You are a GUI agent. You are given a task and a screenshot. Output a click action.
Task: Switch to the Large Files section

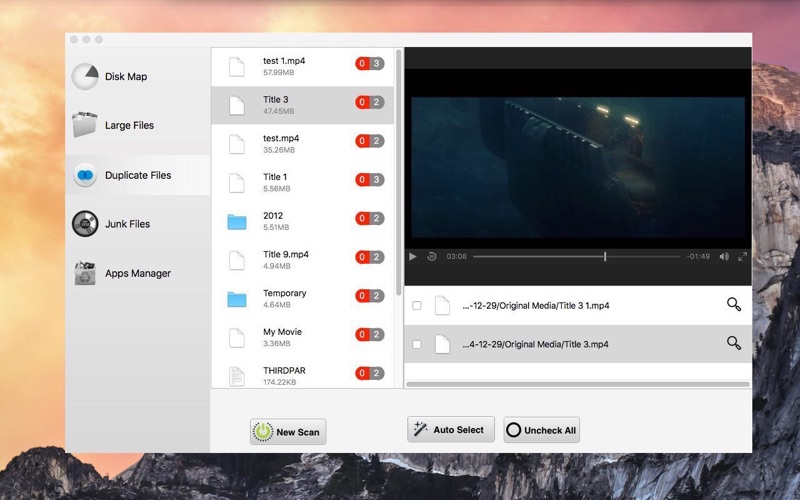tap(138, 126)
